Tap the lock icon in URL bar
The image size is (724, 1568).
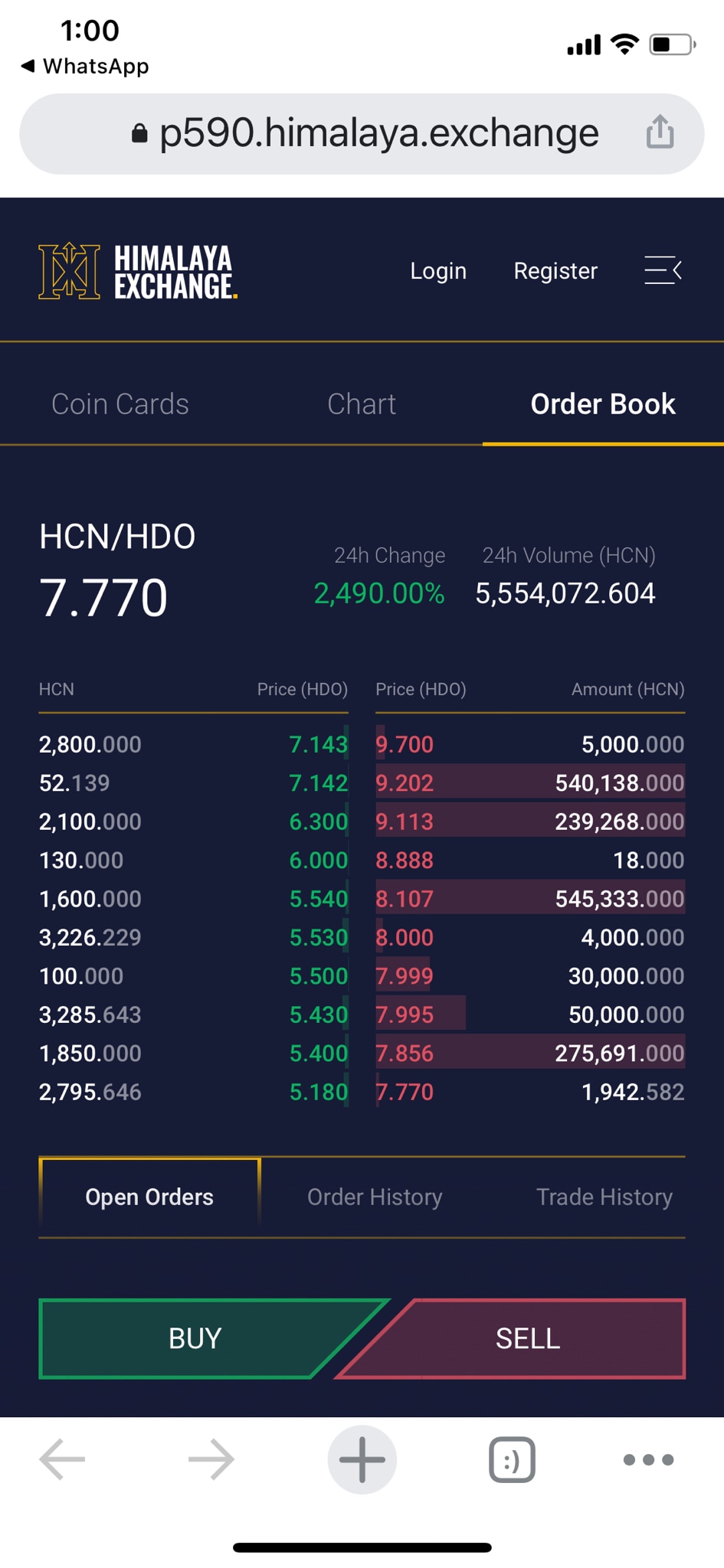[x=139, y=134]
